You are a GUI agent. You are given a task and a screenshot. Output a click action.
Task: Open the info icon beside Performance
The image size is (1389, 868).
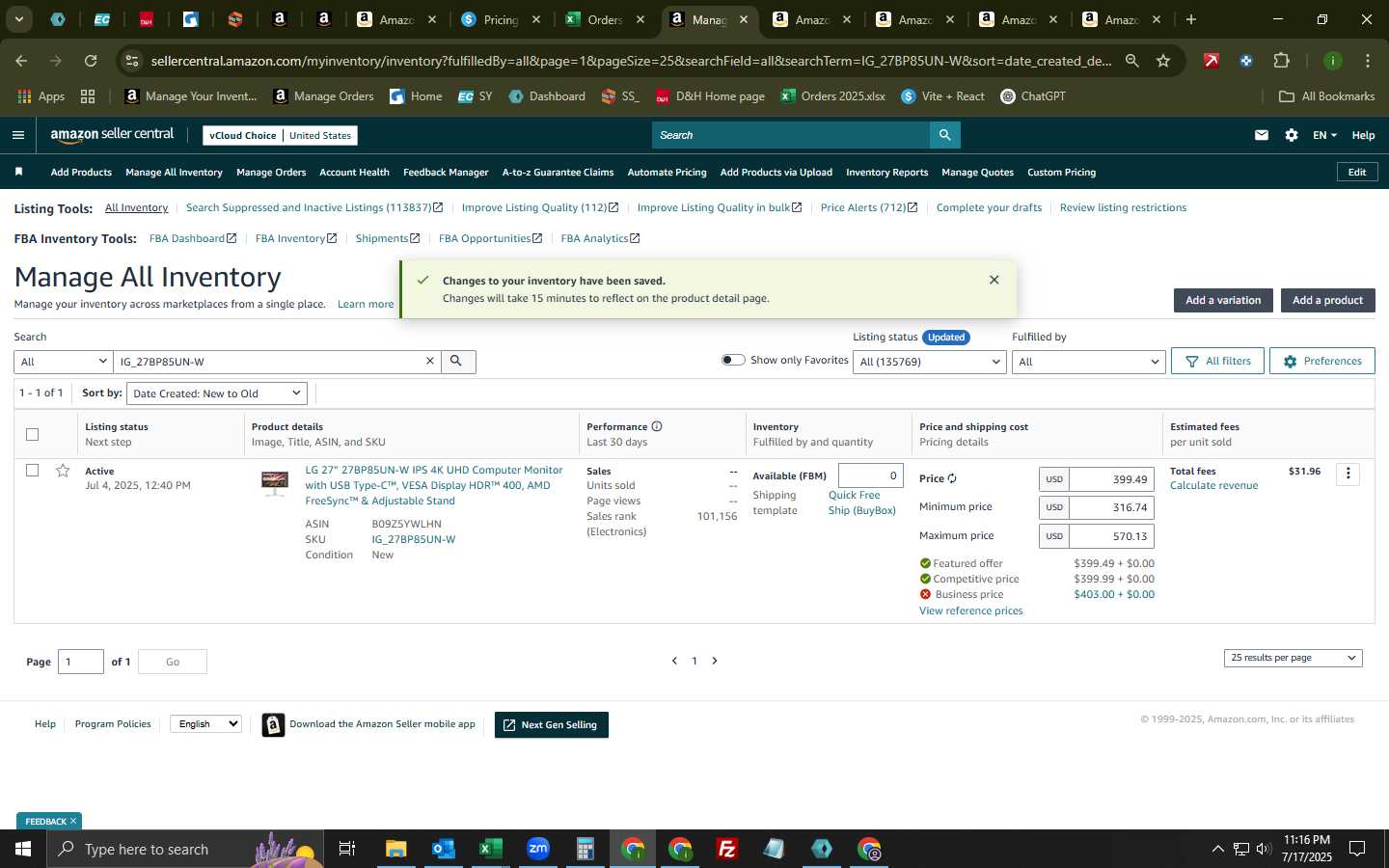point(657,426)
